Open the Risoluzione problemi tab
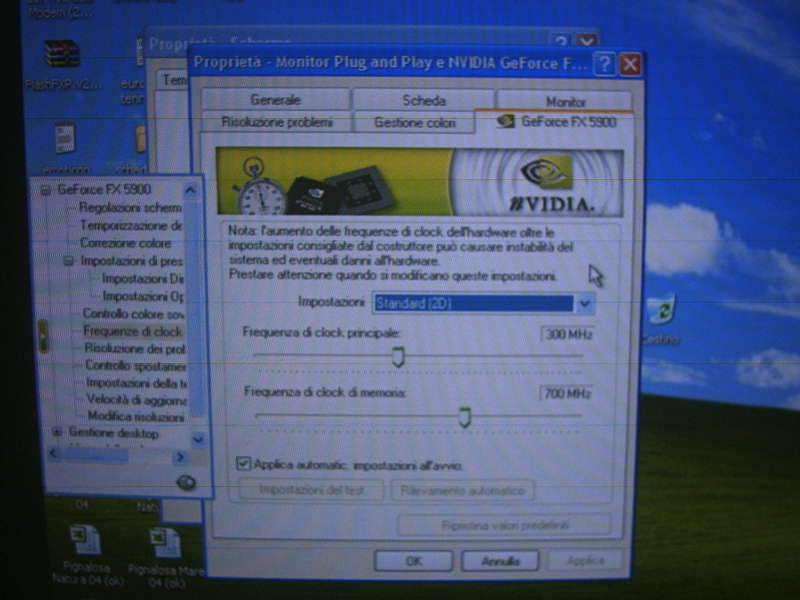The image size is (800, 600). 277,122
